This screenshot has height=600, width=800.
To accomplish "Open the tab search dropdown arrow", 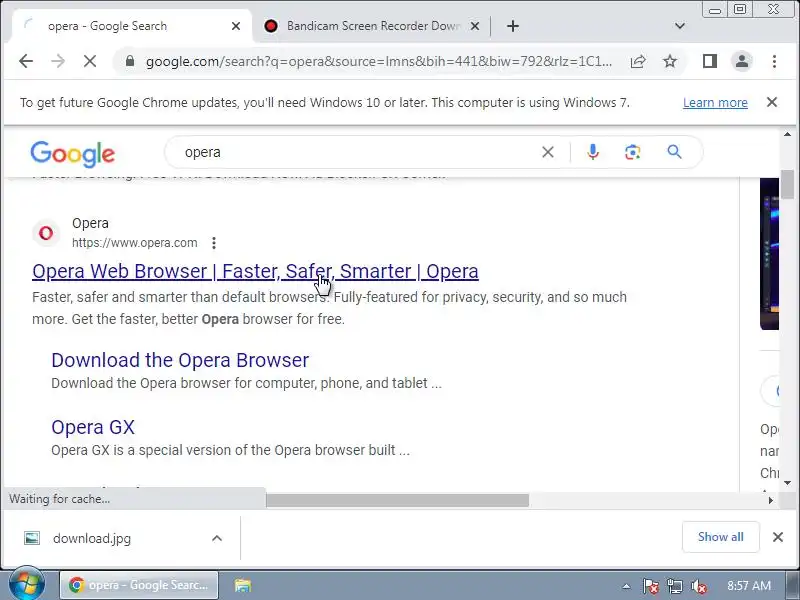I will (680, 26).
